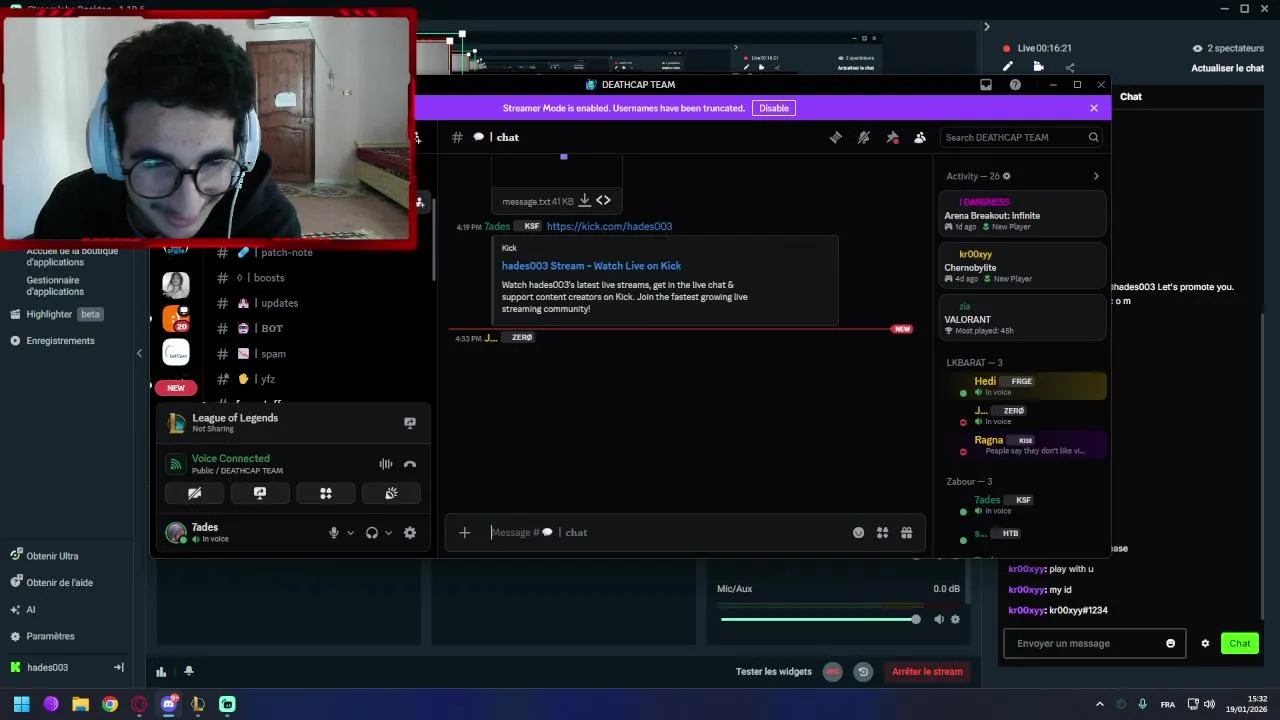
Task: Click Actualiser le chat
Action: pos(1227,68)
